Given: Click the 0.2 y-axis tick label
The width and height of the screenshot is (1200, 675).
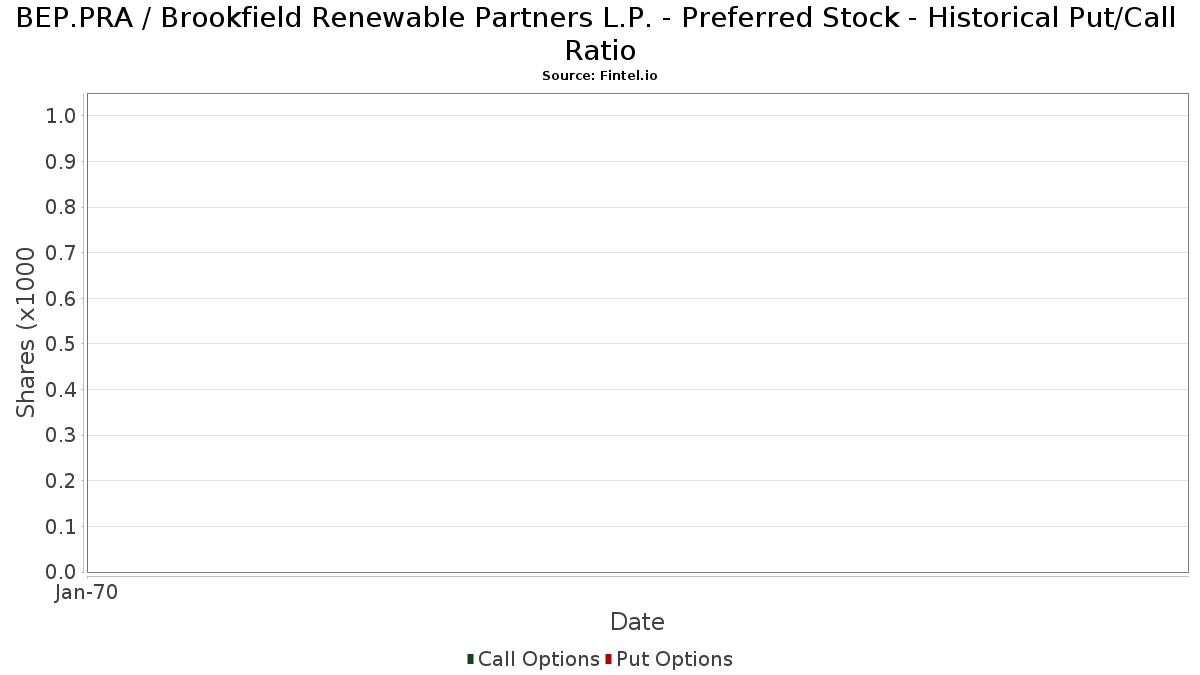Looking at the screenshot, I should (61, 481).
